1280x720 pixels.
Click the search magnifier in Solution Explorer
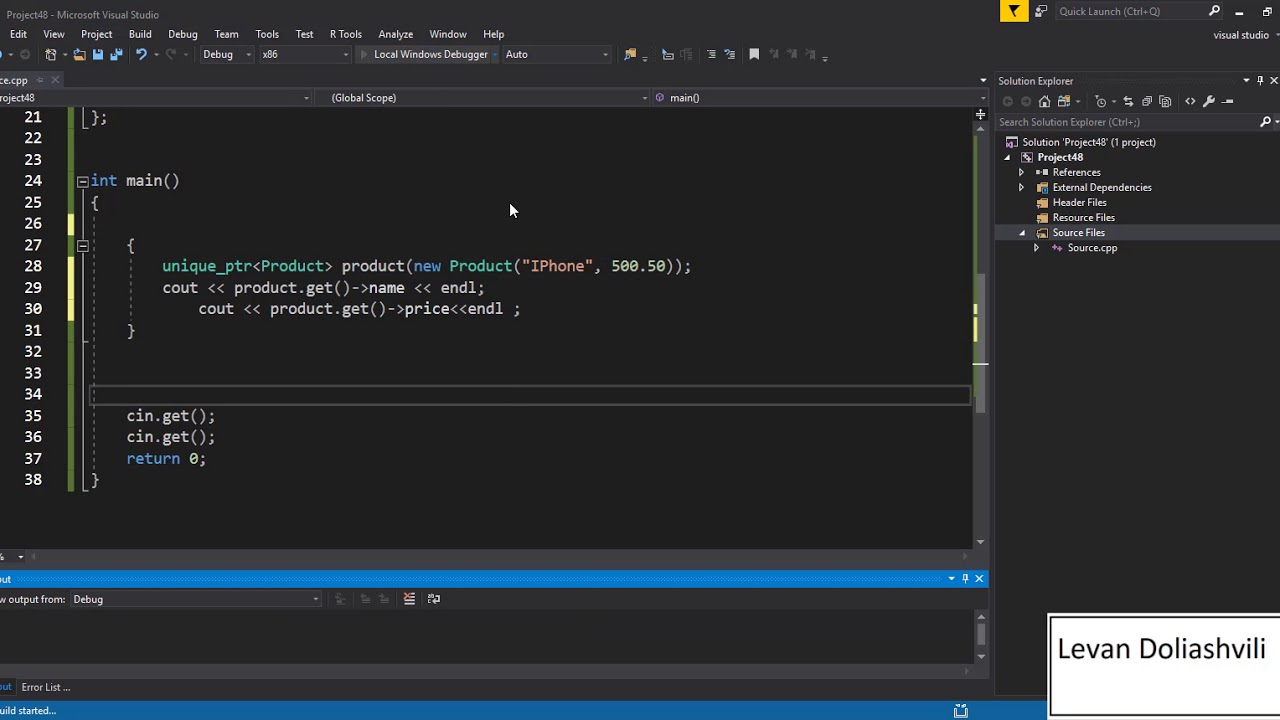point(1265,122)
